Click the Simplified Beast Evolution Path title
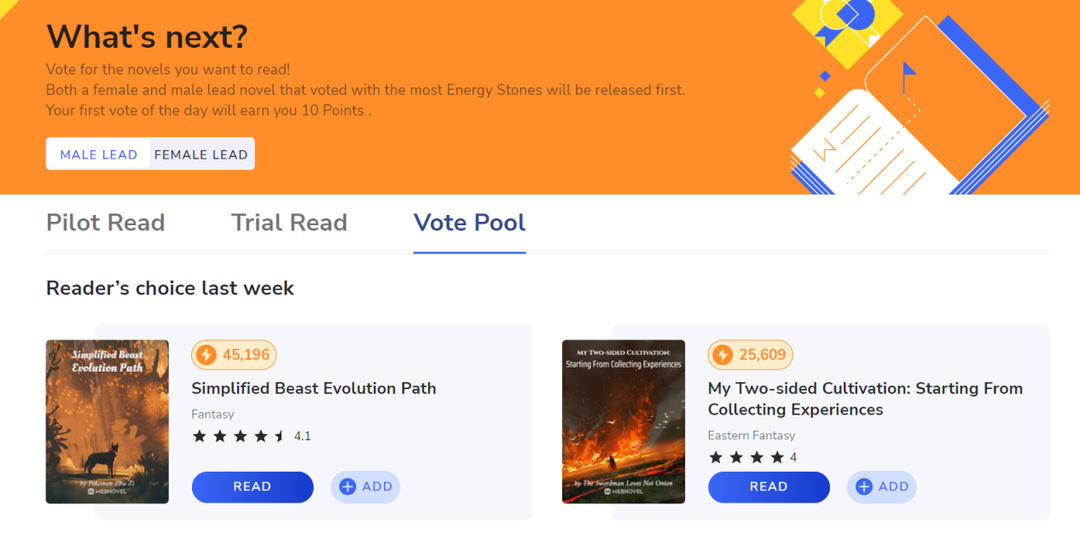1080x546 pixels. coord(314,388)
